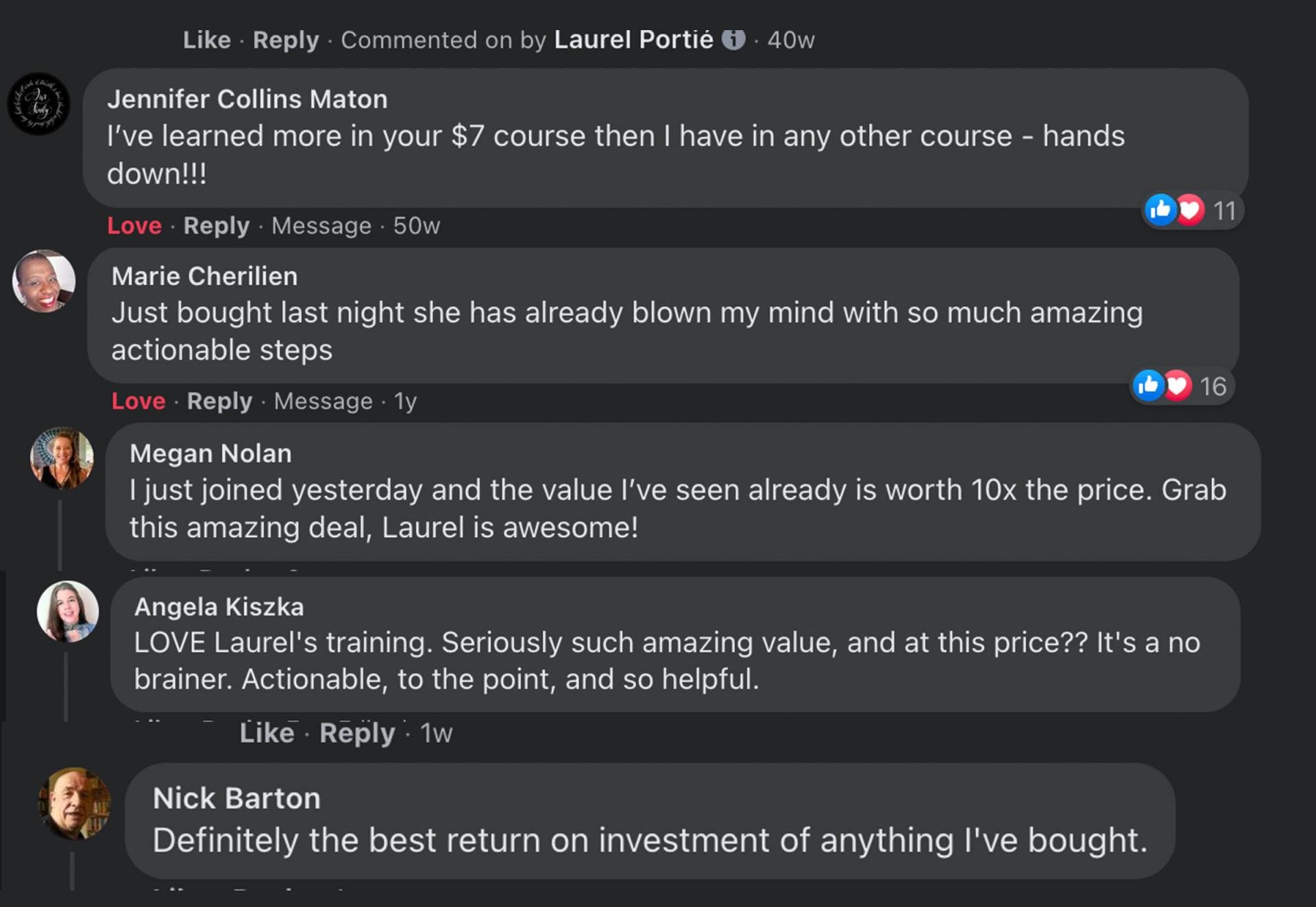Viewport: 1316px width, 907px height.
Task: Toggle Love on Jennifer Collins Maton's comment
Action: point(134,225)
